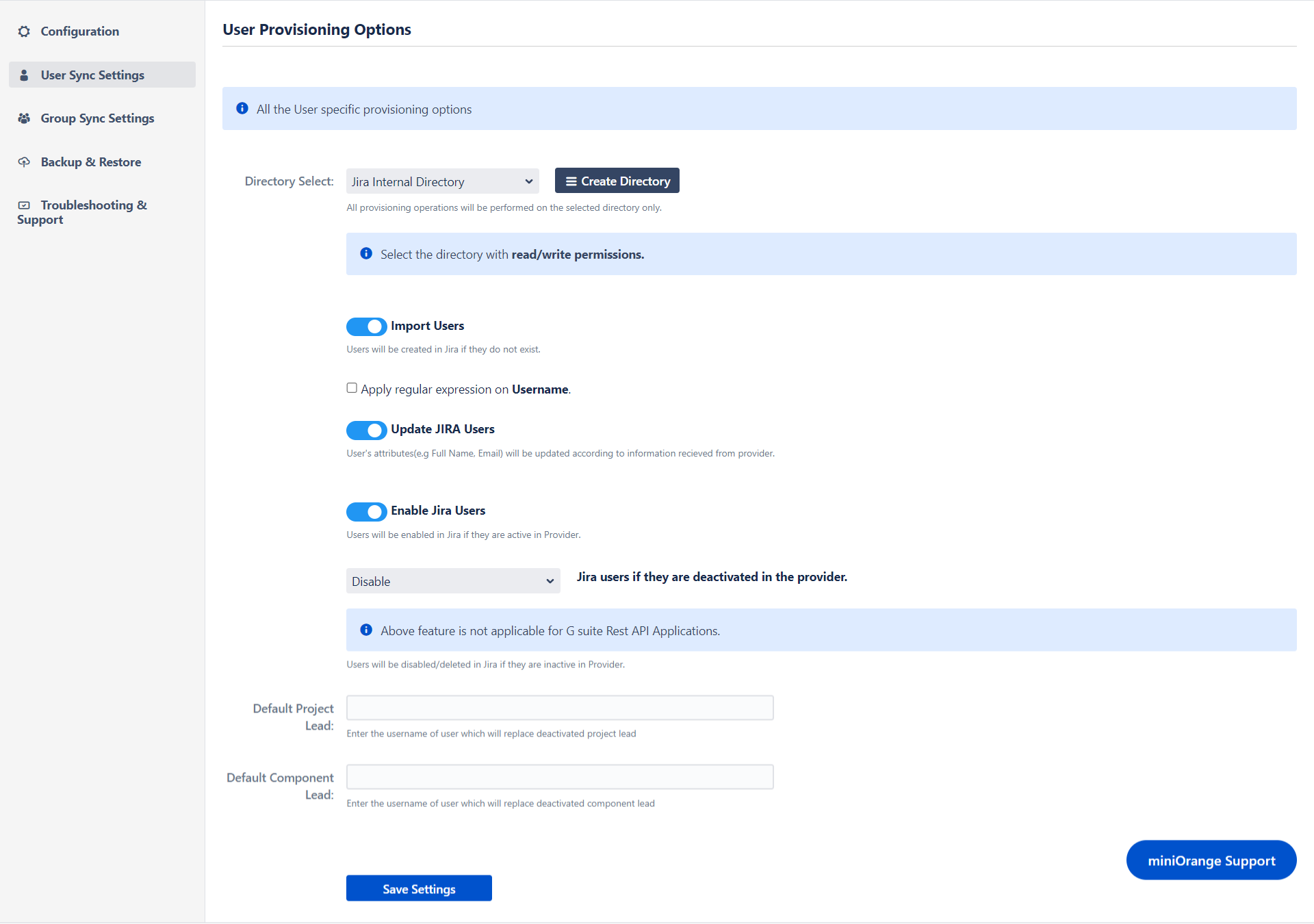Click the Configuration gear icon
Viewport: 1314px width, 924px height.
pos(26,30)
